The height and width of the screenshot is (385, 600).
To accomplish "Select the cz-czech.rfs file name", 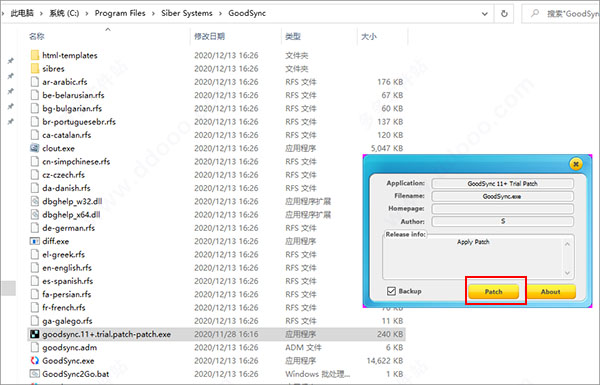I will click(x=64, y=175).
